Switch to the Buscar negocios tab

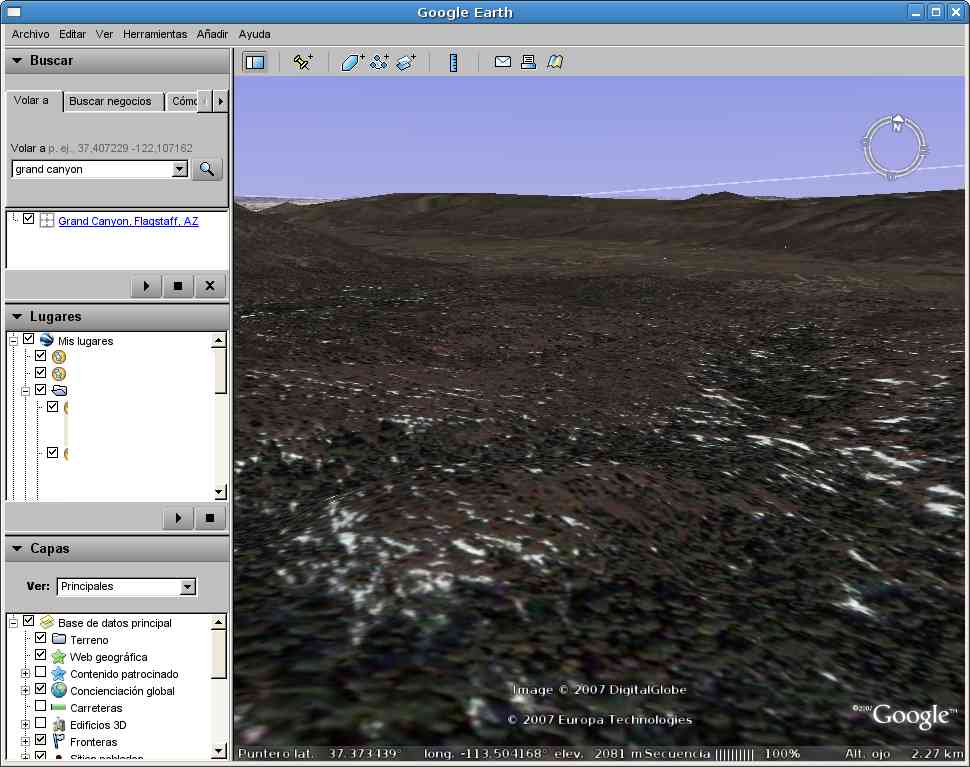(x=110, y=101)
